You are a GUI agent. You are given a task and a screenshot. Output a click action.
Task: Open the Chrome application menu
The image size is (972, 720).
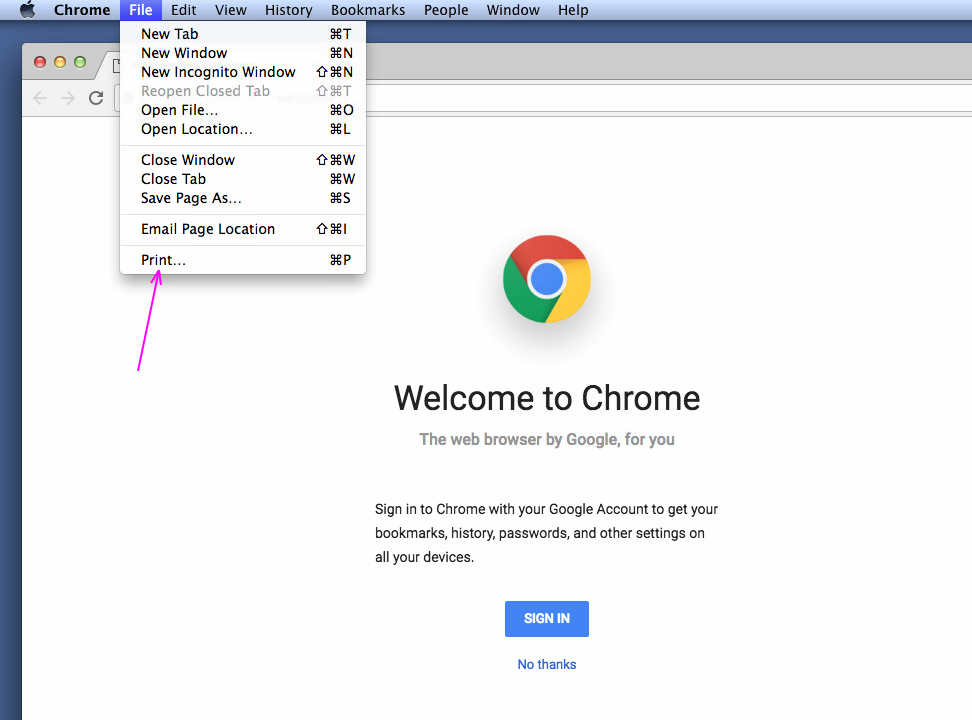pos(82,10)
